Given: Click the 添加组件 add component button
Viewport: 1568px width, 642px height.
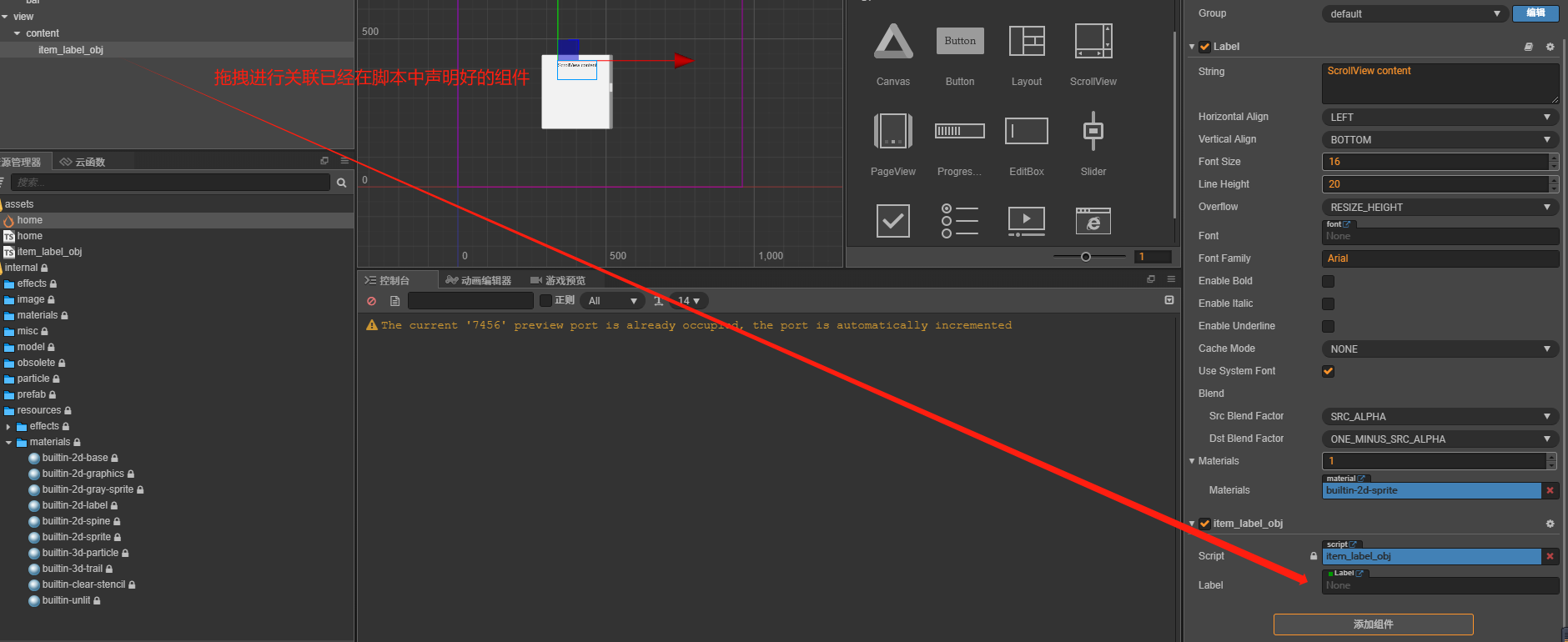Looking at the screenshot, I should click(1373, 624).
